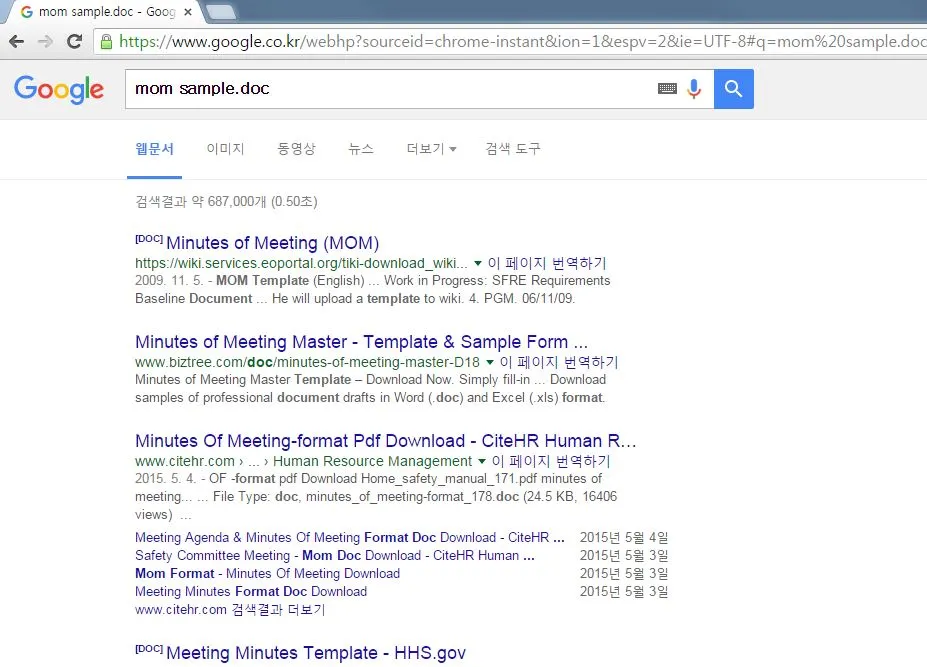Click the green padlock security icon
The height and width of the screenshot is (667, 927).
pyautogui.click(x=106, y=41)
